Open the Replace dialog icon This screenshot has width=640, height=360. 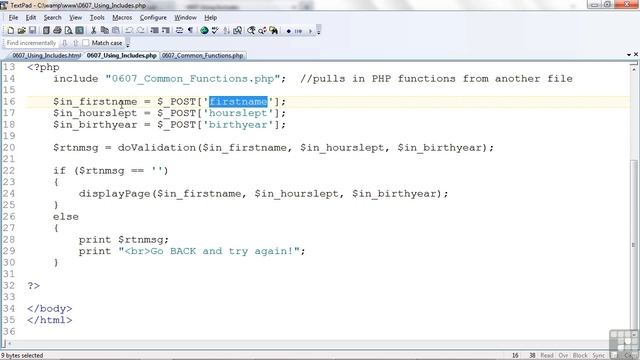tap(262, 30)
